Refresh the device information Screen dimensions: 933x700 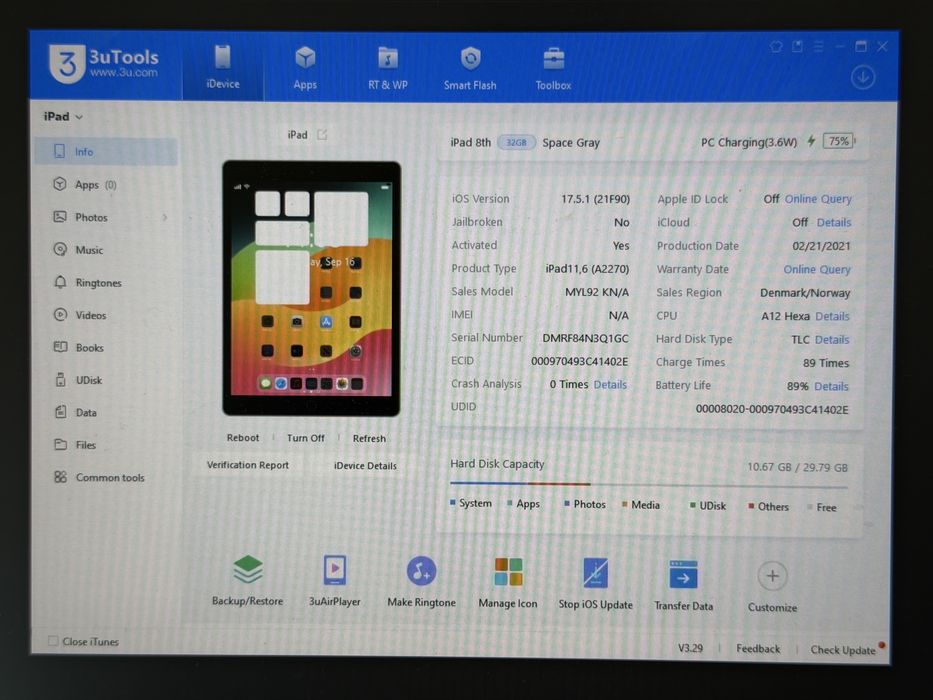[x=369, y=438]
